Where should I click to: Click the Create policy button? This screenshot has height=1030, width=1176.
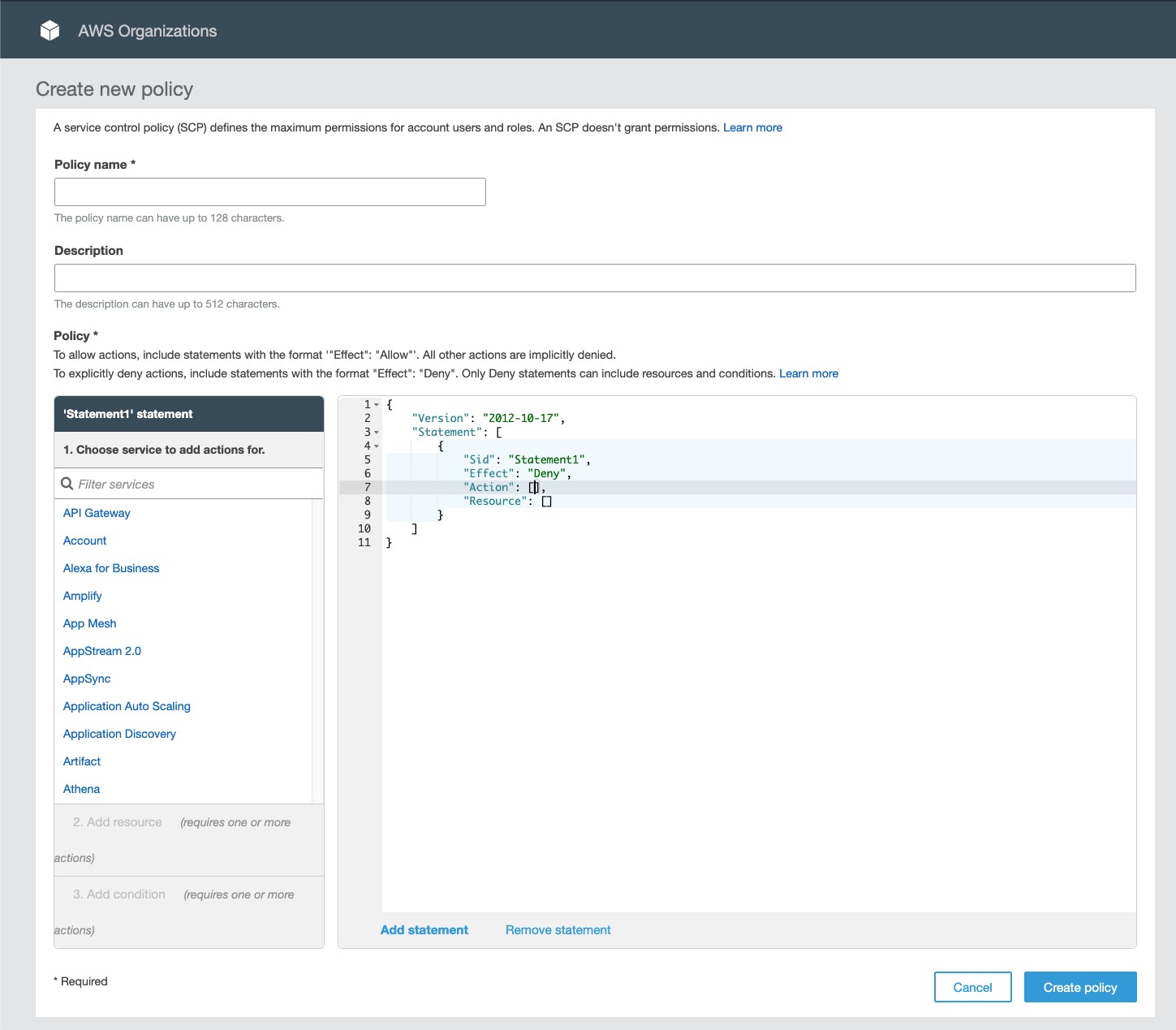(1080, 987)
